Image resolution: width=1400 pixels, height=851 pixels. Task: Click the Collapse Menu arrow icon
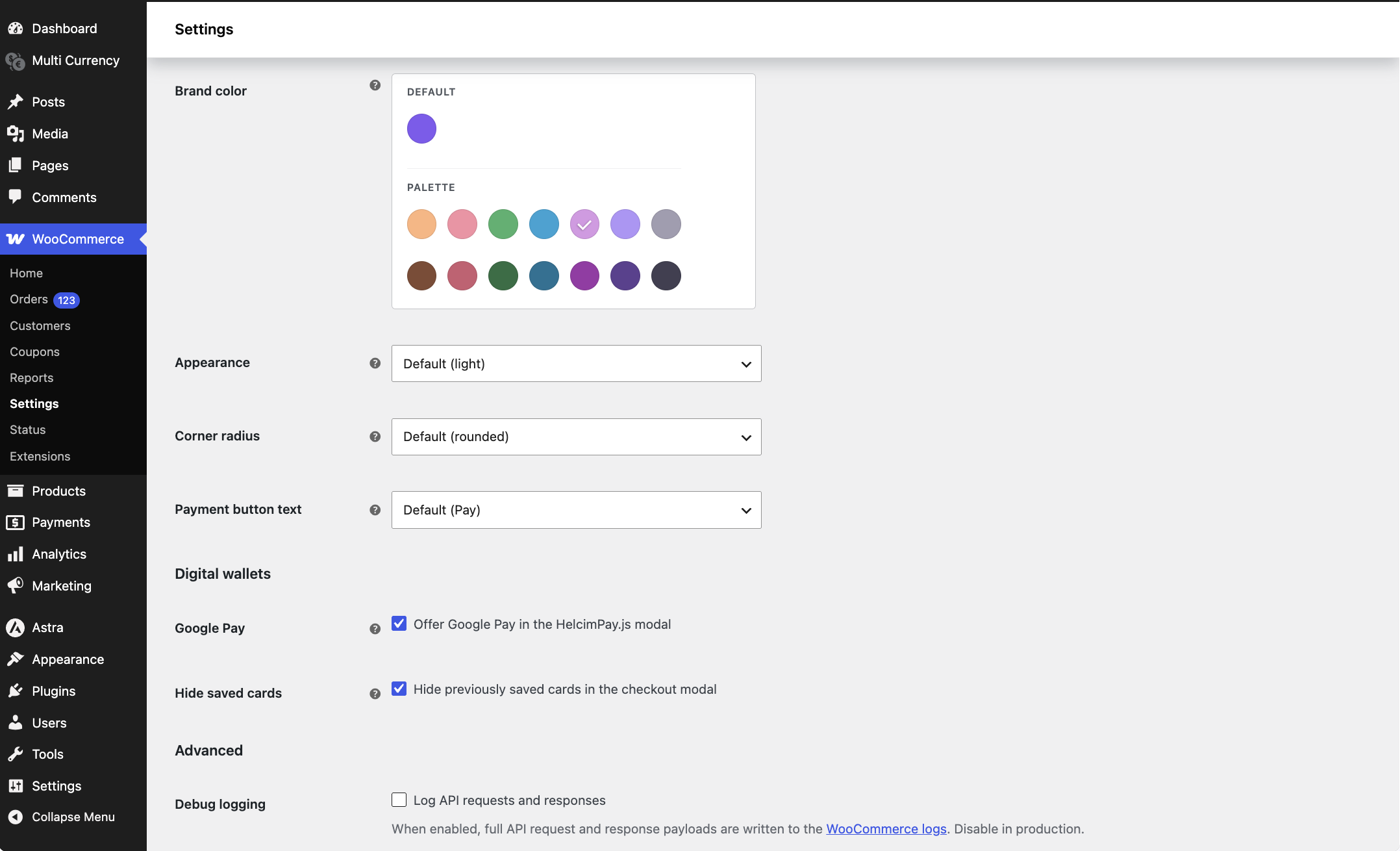click(15, 817)
